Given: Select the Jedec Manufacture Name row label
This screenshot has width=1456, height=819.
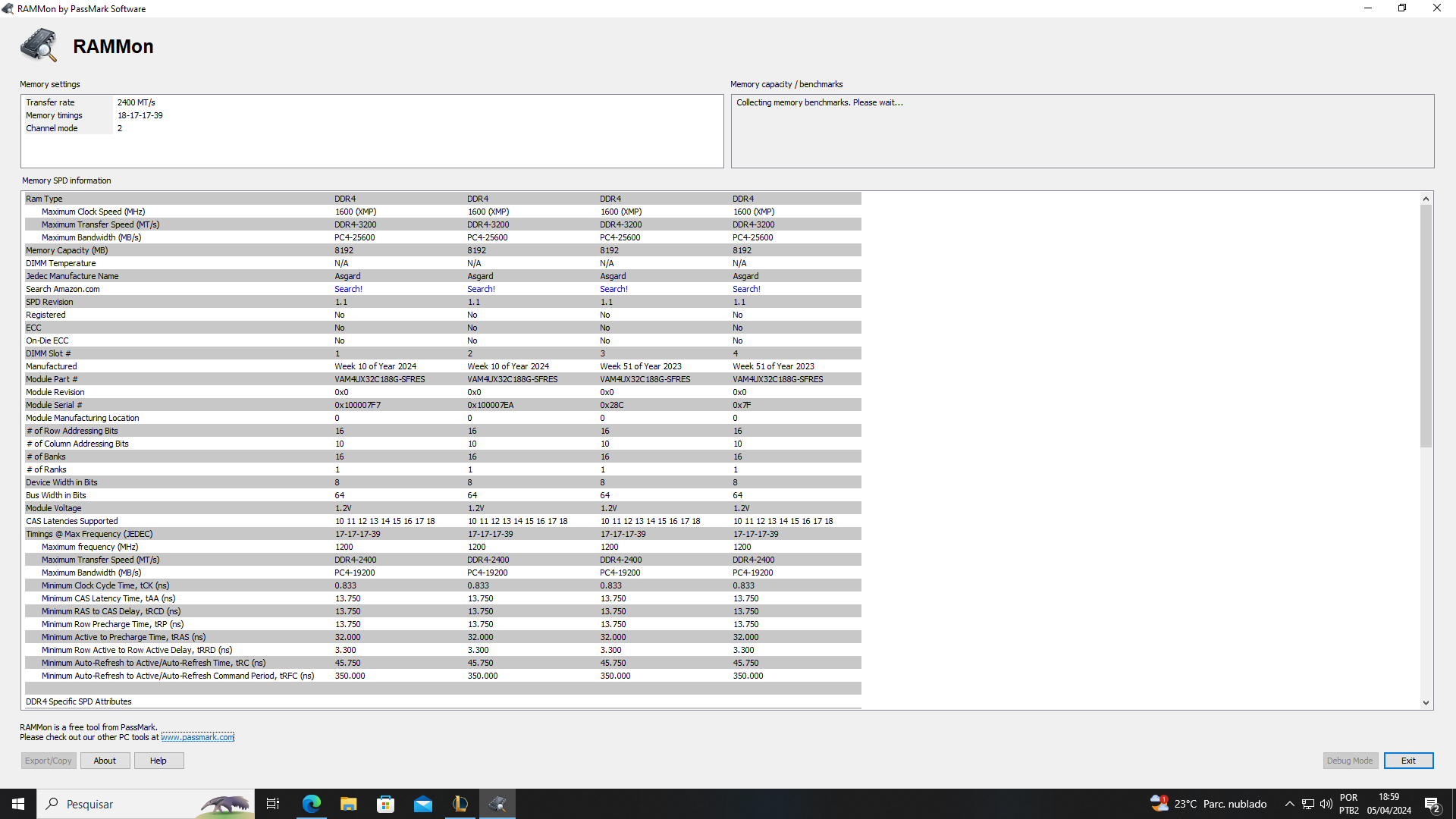Looking at the screenshot, I should click(x=72, y=276).
